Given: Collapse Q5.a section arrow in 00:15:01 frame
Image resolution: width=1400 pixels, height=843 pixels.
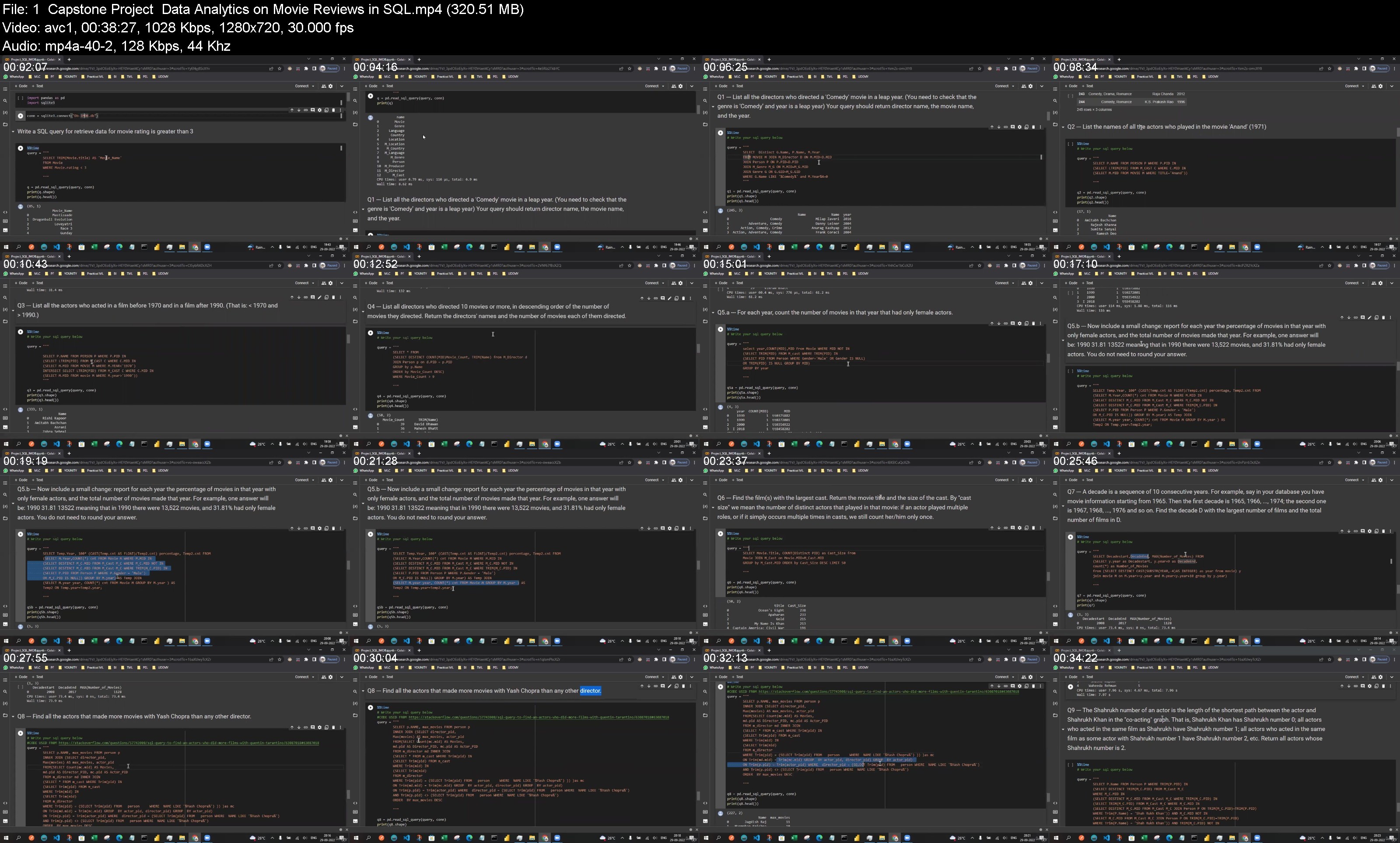Looking at the screenshot, I should coord(713,313).
